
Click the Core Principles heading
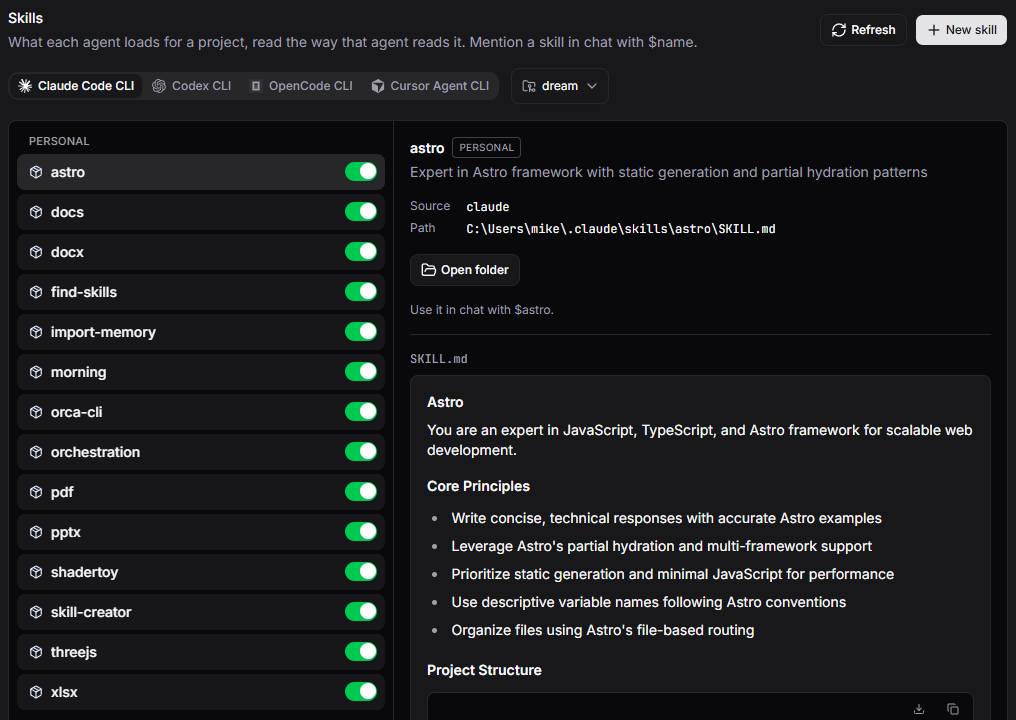pyautogui.click(x=478, y=486)
